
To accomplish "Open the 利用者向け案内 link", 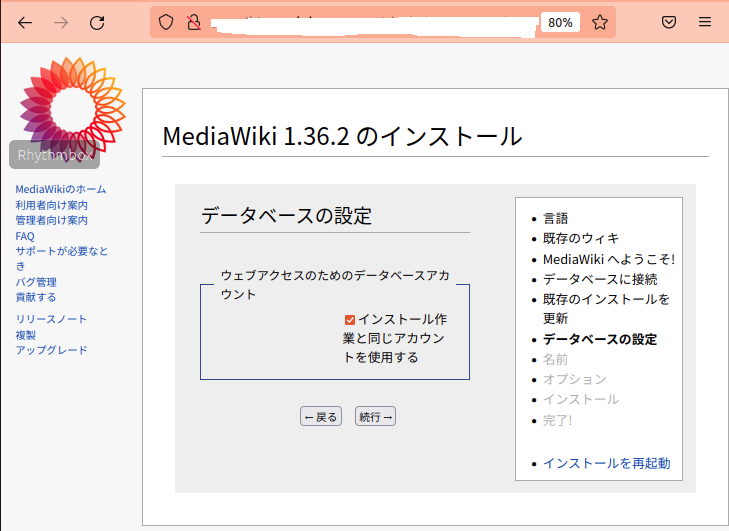I will [x=51, y=205].
